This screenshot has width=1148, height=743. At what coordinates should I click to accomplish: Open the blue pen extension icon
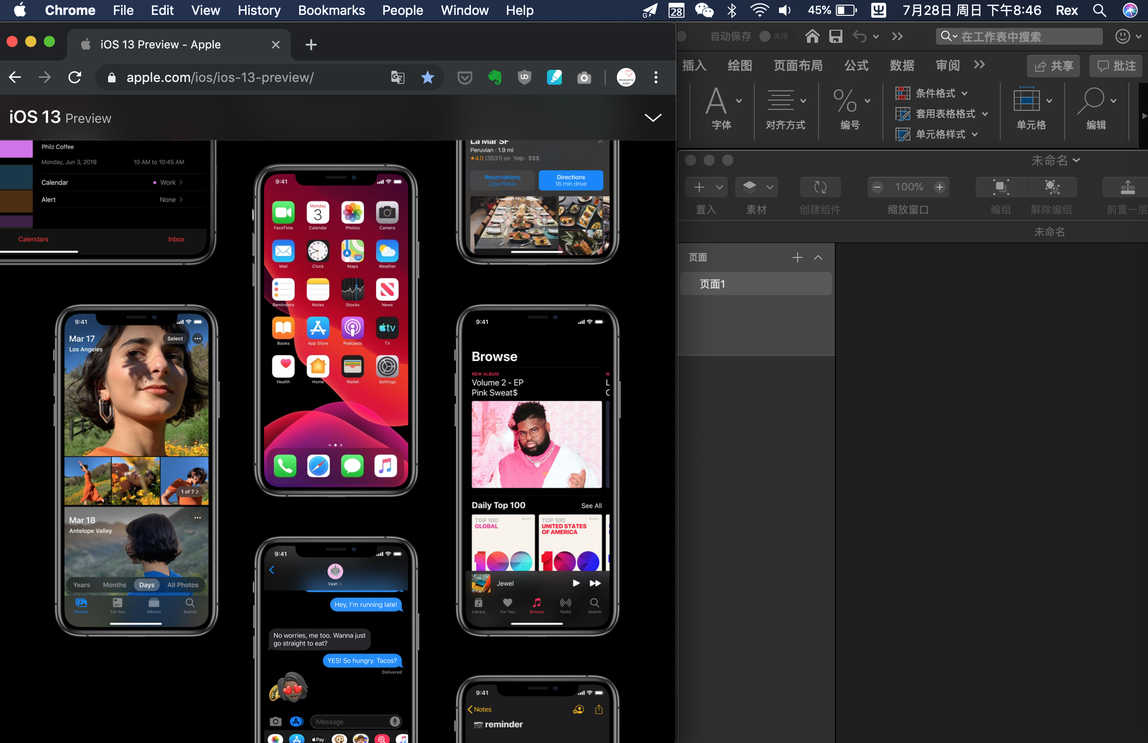coord(554,77)
